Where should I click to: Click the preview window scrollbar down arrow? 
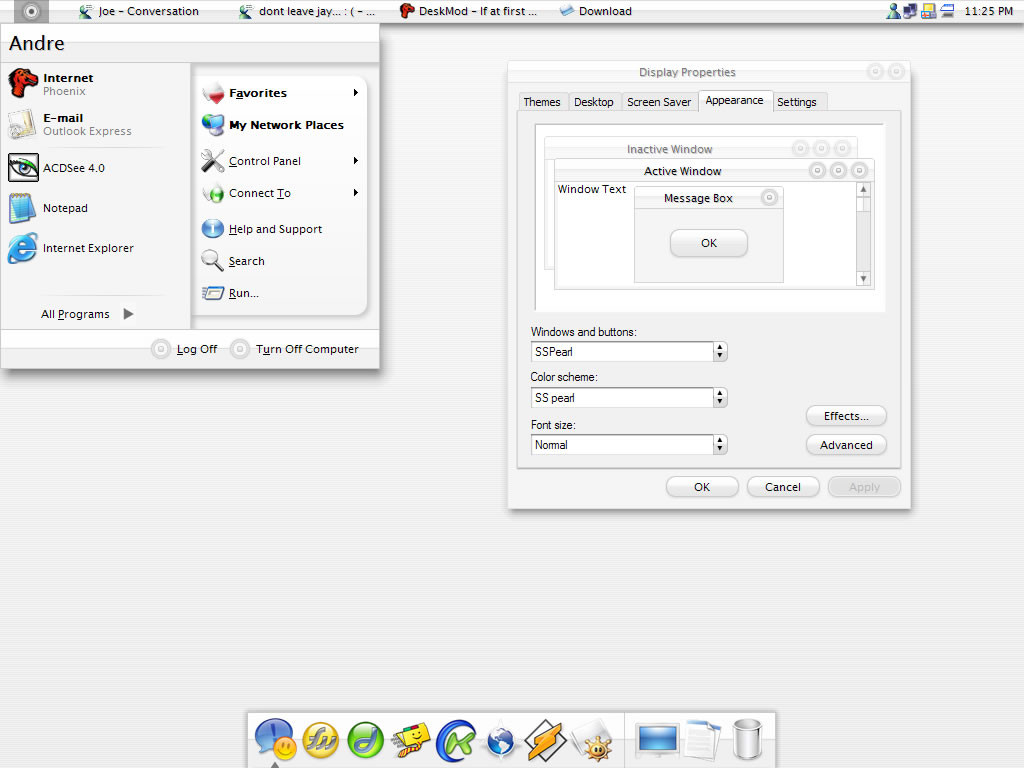[863, 279]
